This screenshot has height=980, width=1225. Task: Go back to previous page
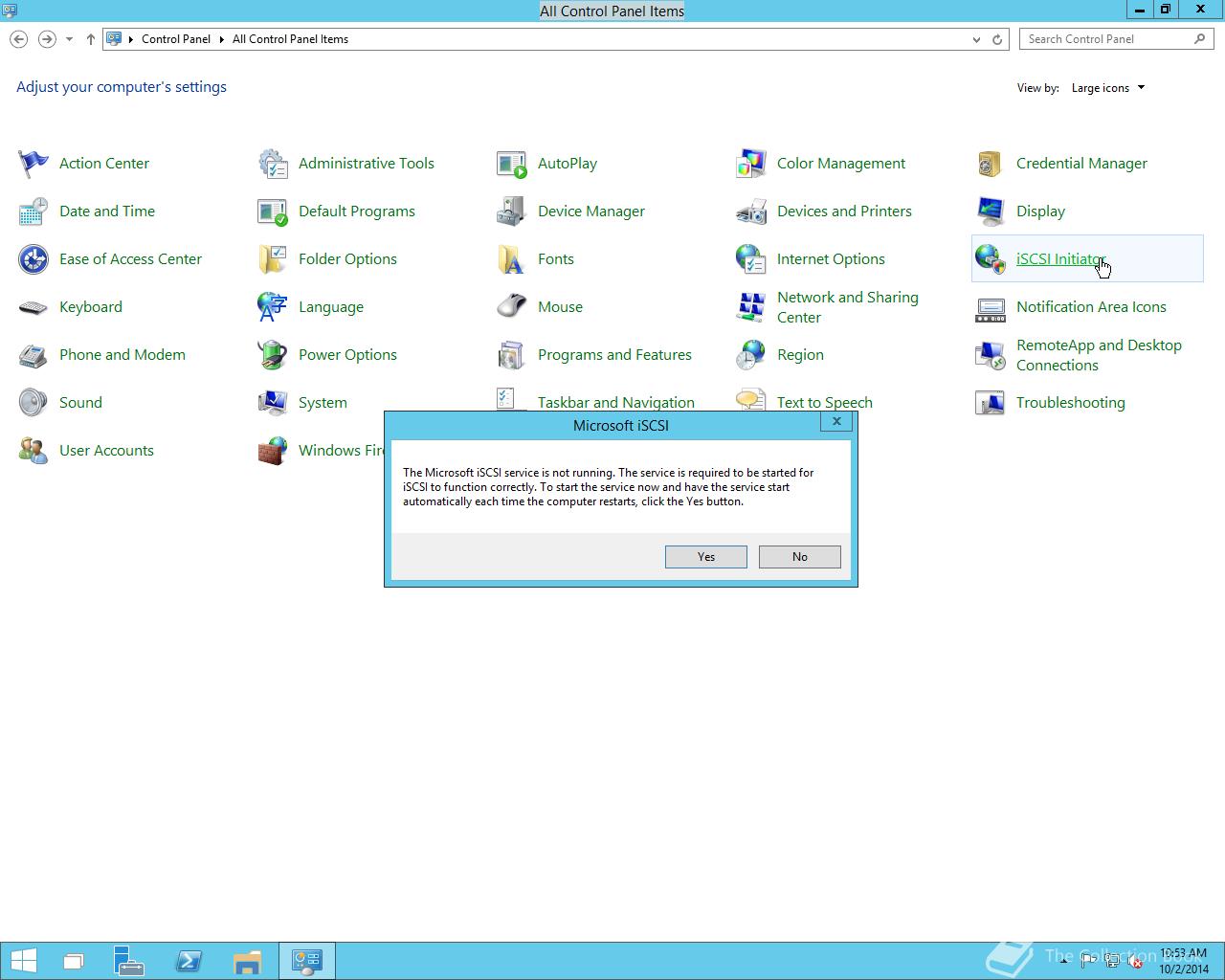point(18,39)
